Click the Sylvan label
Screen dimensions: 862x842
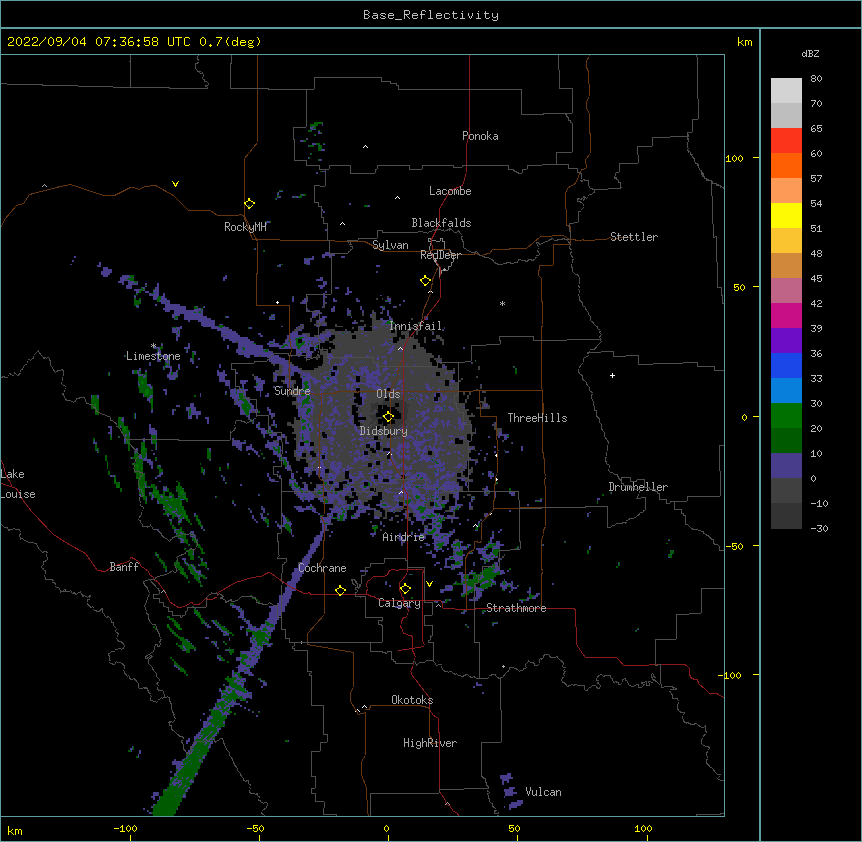pos(390,245)
